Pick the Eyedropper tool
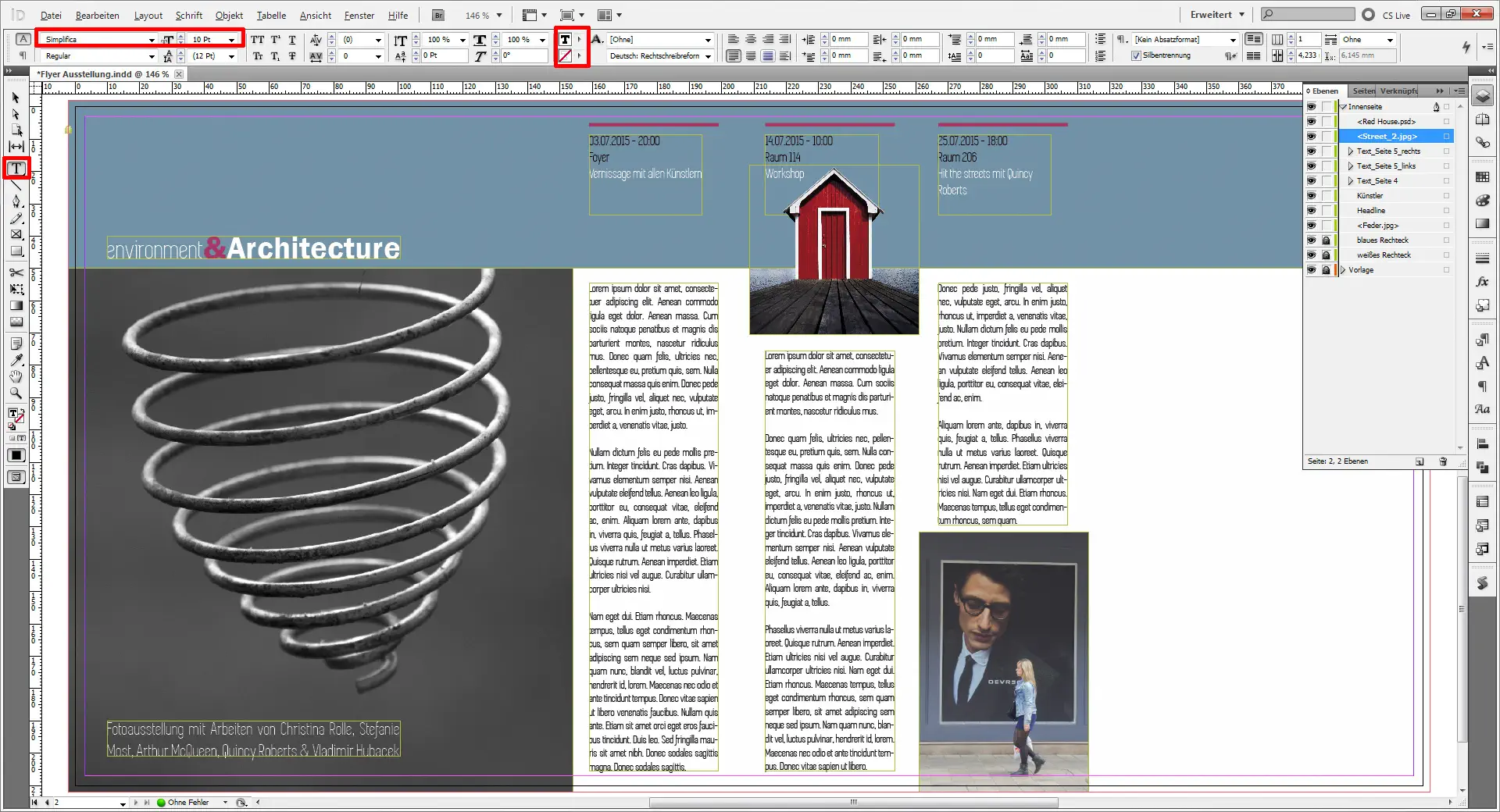This screenshot has width=1500, height=812. click(16, 361)
